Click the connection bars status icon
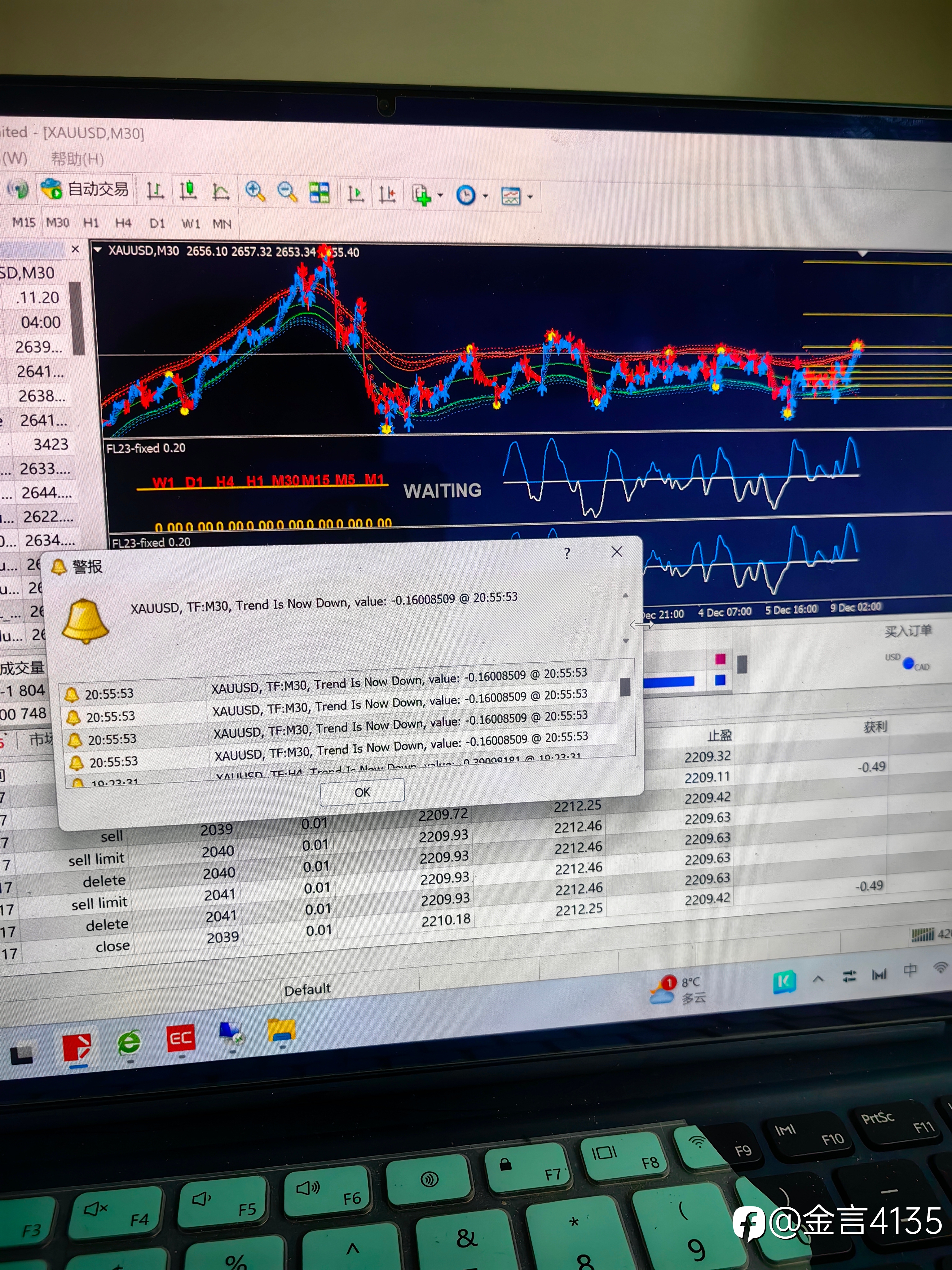Screen dimensions: 952x1270 [923, 935]
